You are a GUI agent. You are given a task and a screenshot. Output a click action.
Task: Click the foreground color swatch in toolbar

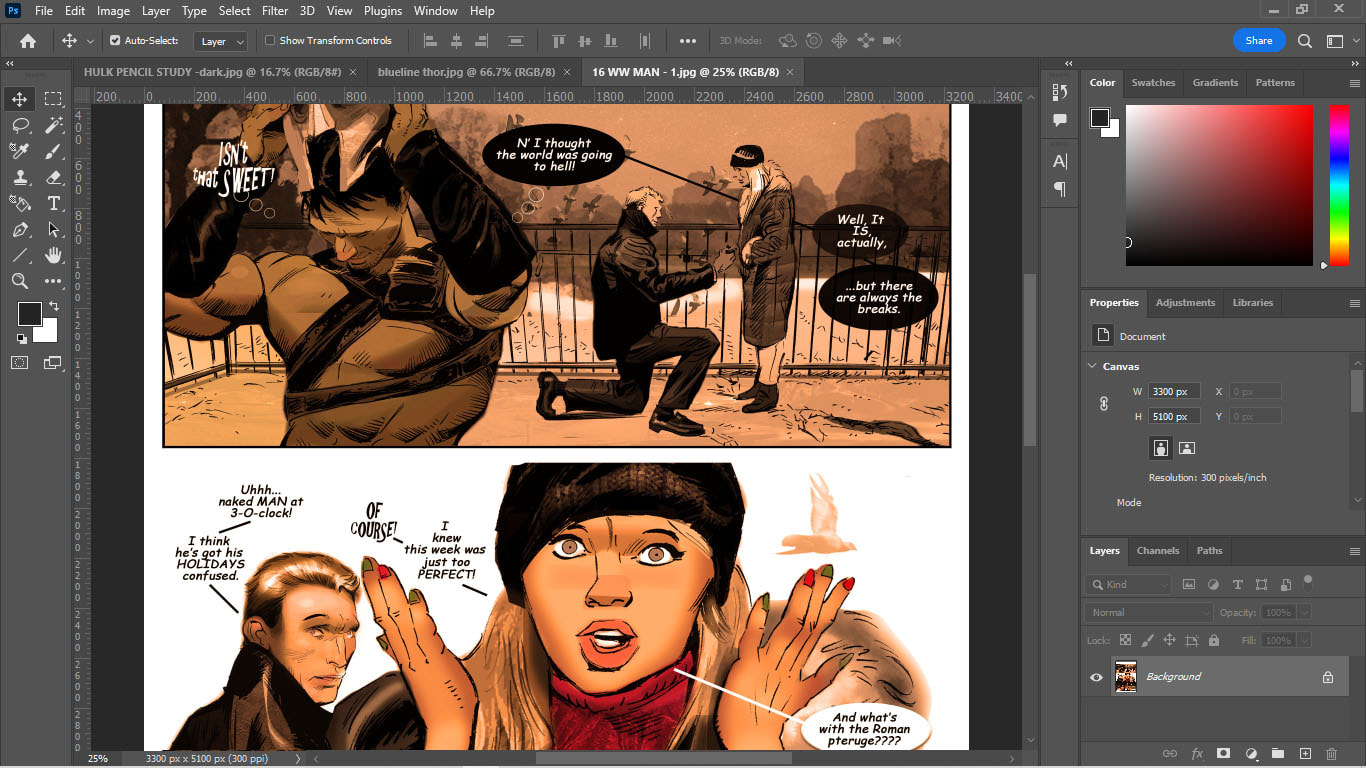(x=29, y=314)
